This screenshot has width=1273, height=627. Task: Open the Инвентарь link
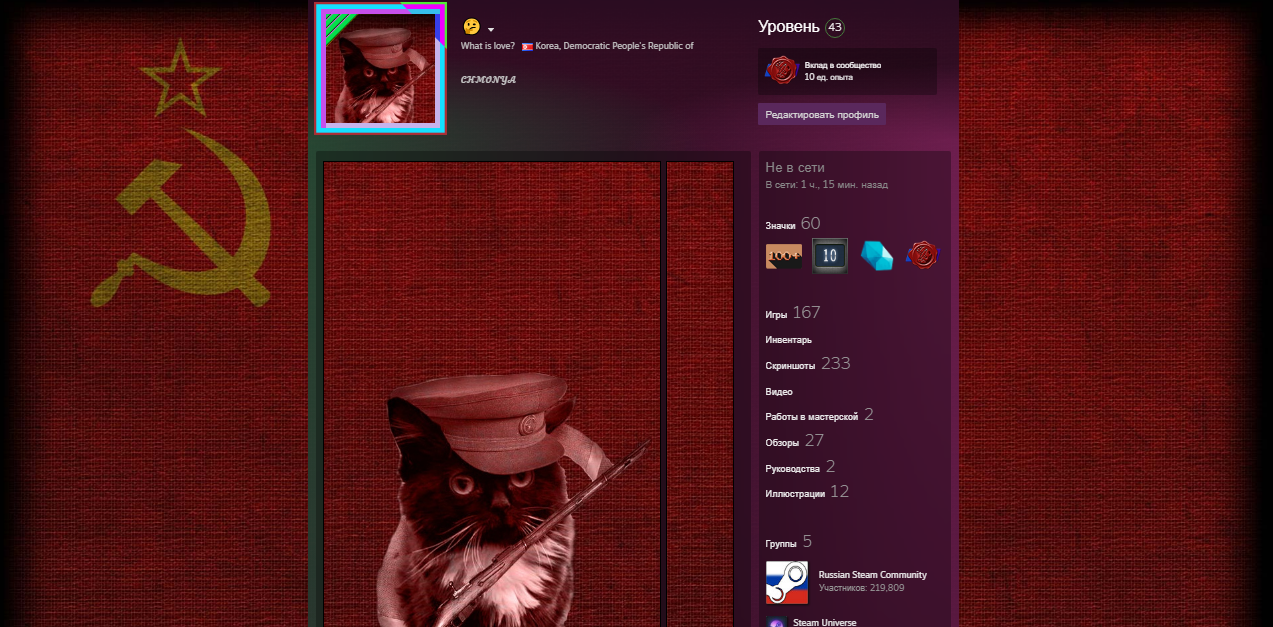click(x=788, y=340)
